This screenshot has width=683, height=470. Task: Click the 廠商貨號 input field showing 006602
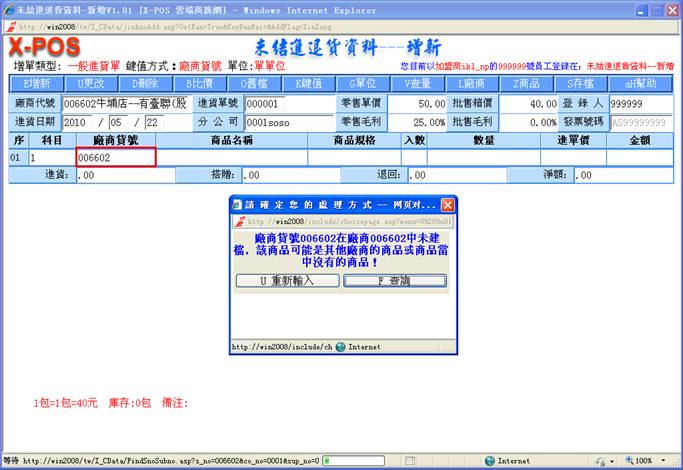point(115,158)
